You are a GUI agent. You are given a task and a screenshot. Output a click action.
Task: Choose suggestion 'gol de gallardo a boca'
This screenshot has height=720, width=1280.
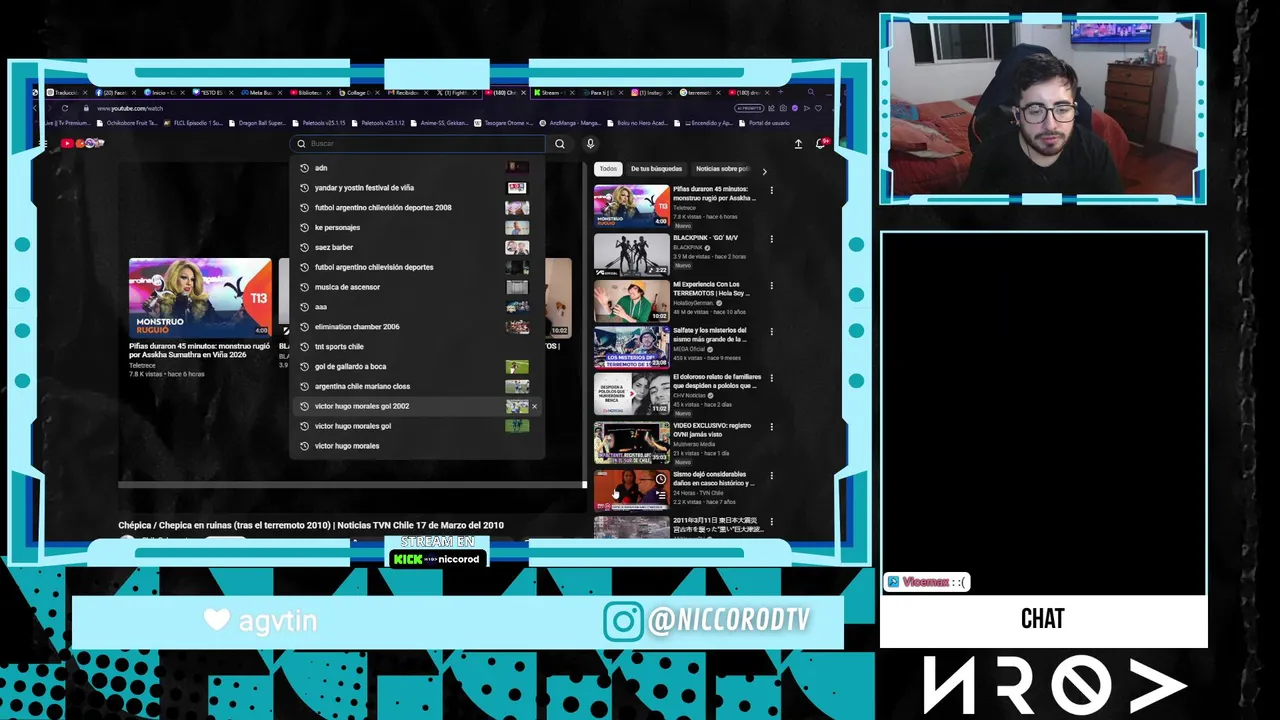(417, 367)
